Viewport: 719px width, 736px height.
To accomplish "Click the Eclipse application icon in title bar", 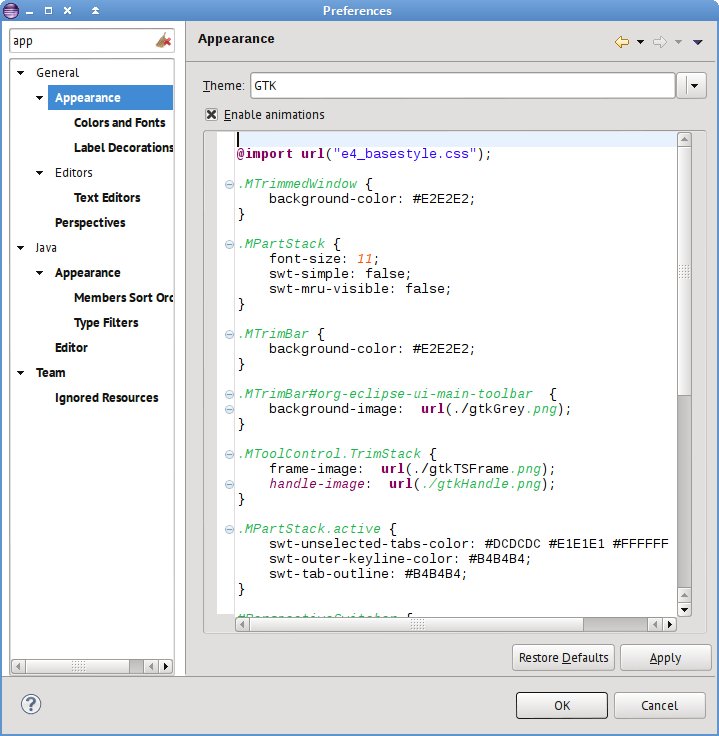I will click(10, 10).
